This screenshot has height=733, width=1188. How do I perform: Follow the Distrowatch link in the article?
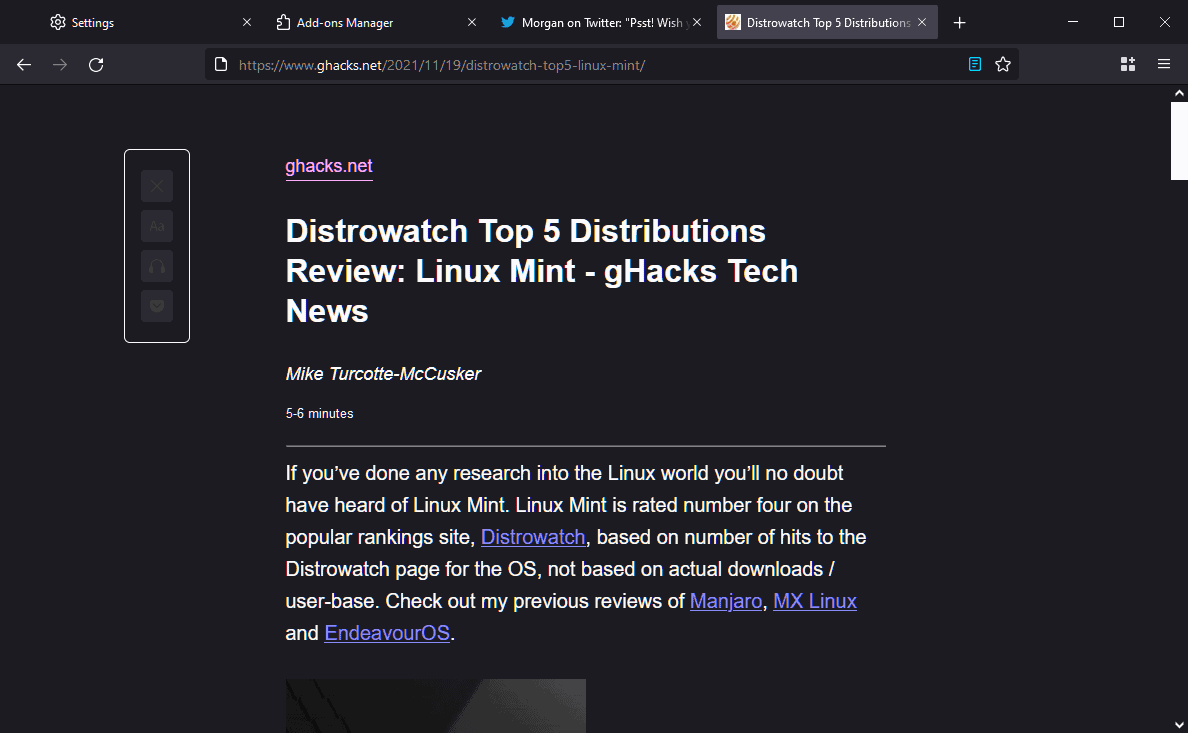click(x=533, y=537)
